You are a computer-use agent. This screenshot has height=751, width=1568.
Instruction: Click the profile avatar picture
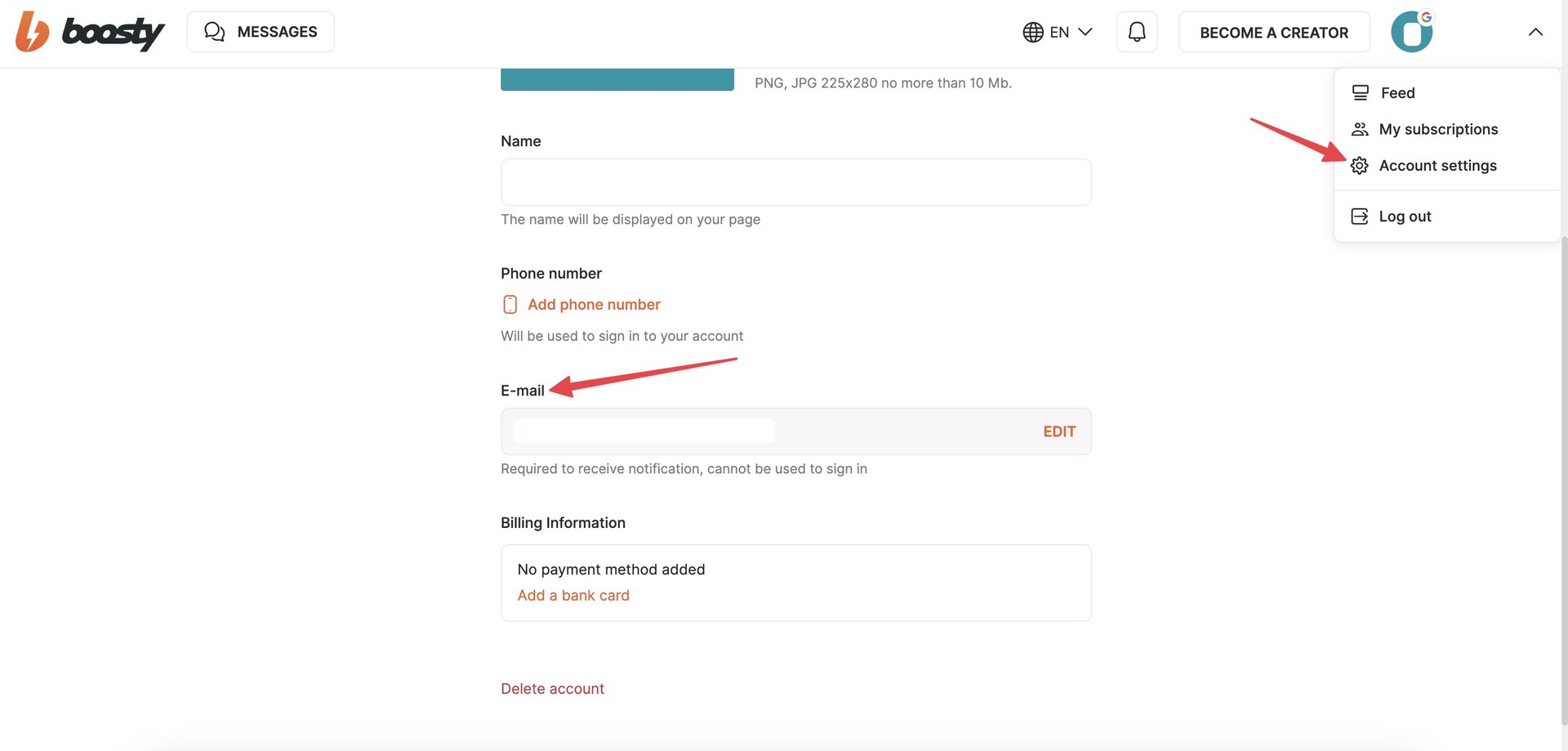click(x=1412, y=32)
